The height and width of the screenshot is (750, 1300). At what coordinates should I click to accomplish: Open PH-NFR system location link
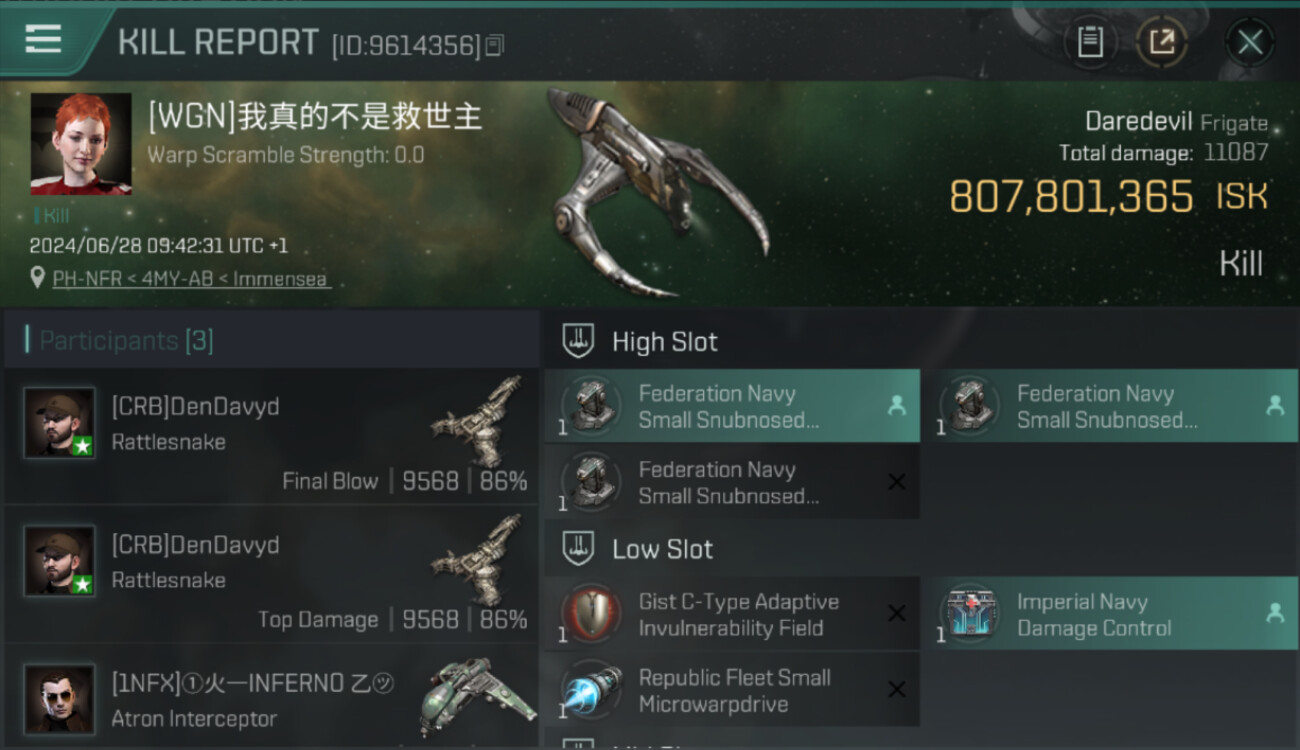(x=79, y=279)
